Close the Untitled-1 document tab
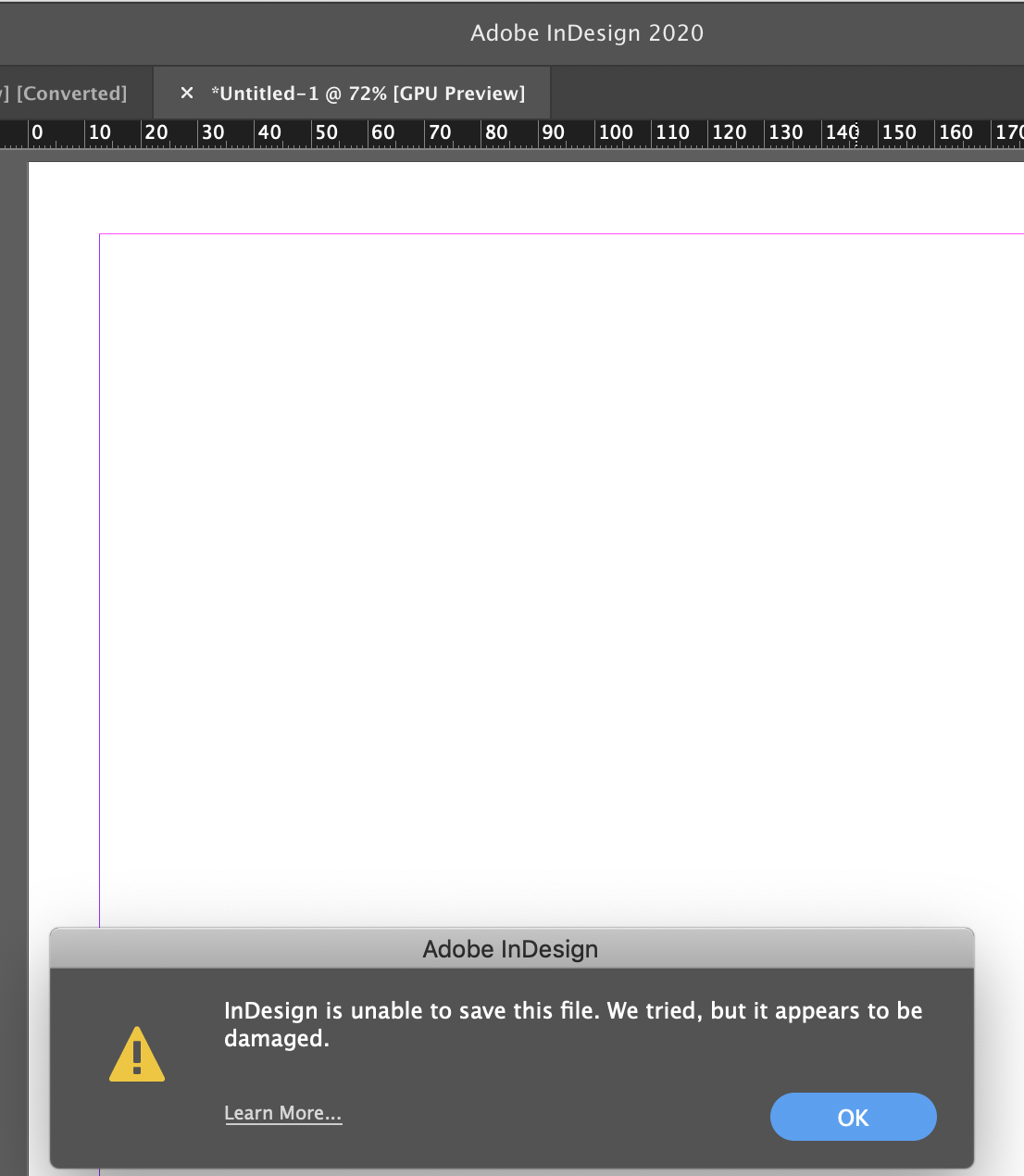Viewport: 1024px width, 1176px height. [187, 93]
